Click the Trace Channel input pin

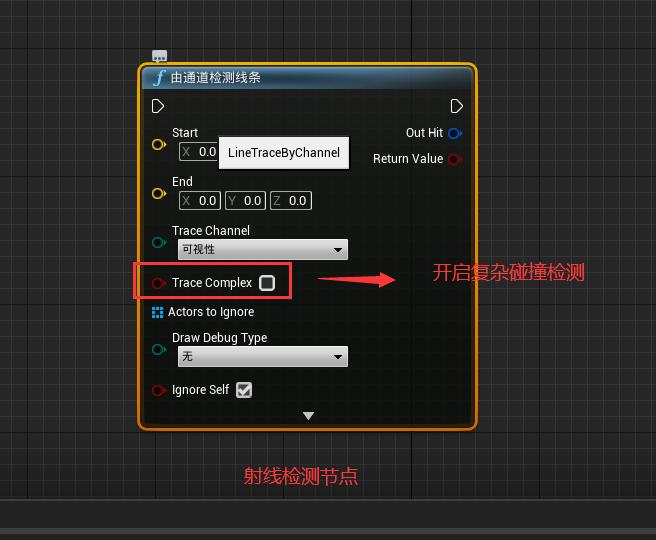point(158,242)
